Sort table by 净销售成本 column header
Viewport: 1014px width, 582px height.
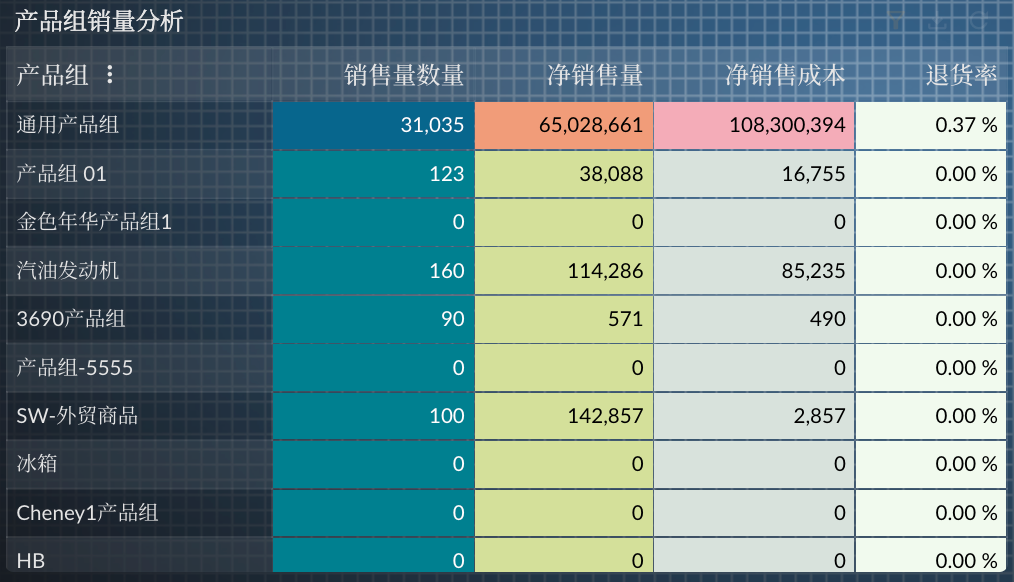click(x=785, y=74)
